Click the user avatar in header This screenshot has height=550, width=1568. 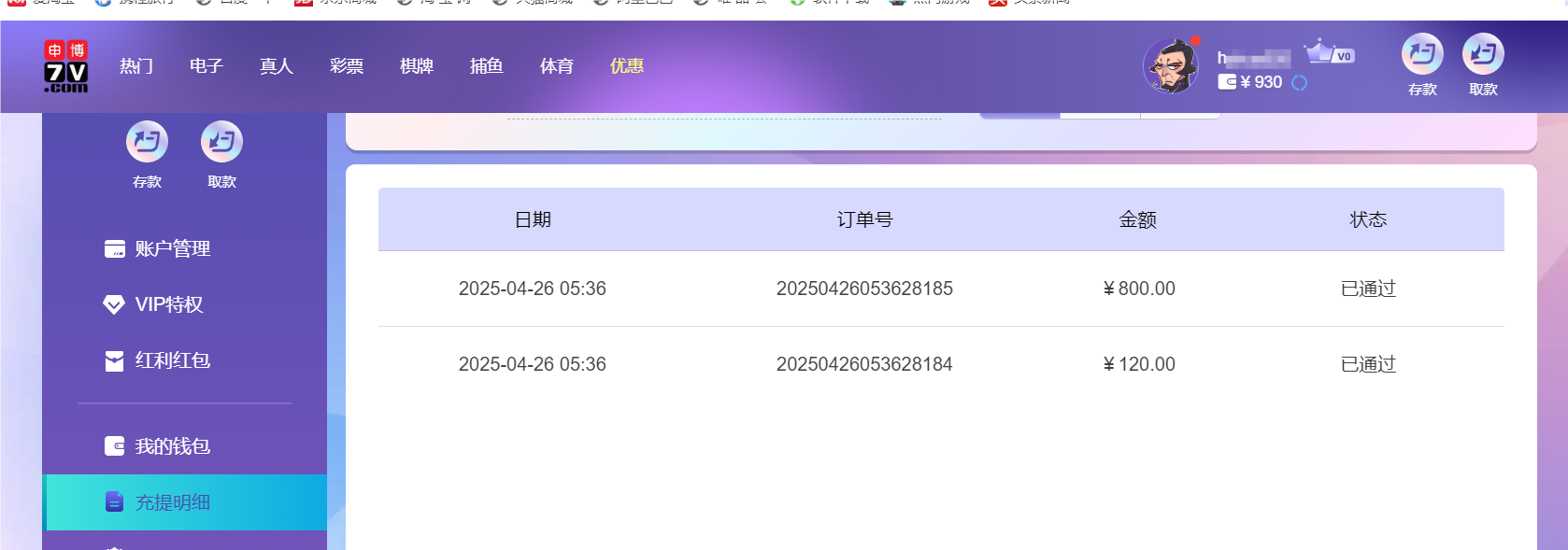coord(1171,66)
